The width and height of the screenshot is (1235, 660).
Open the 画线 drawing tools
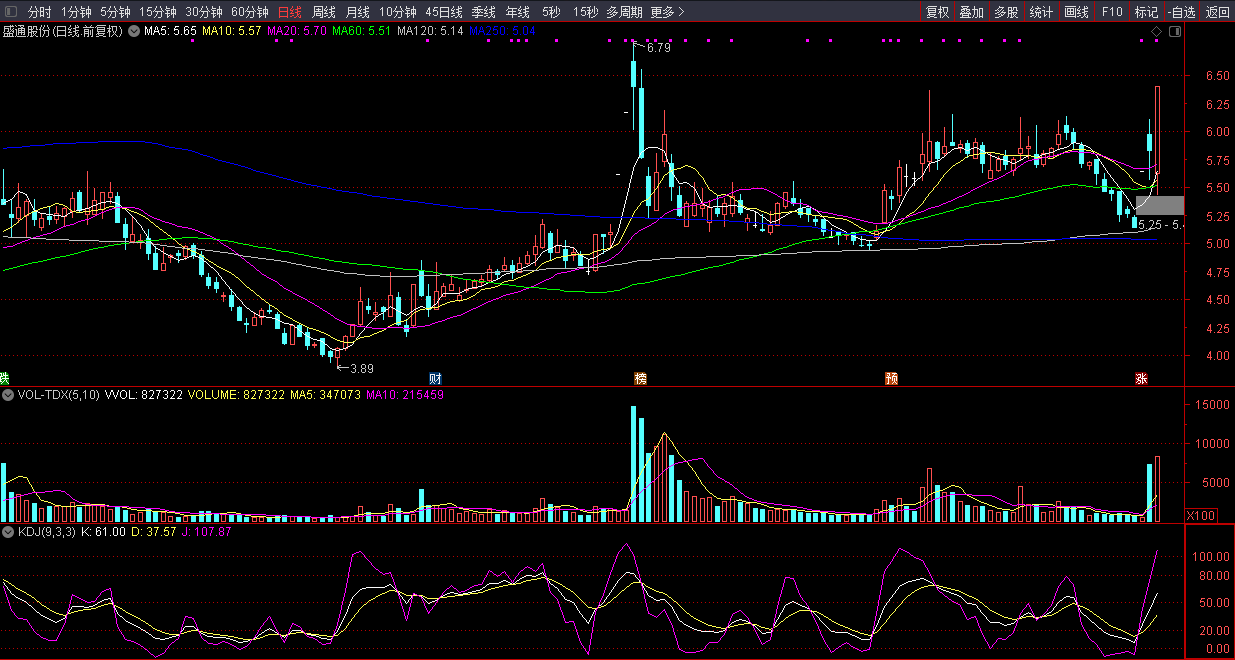click(x=1076, y=12)
